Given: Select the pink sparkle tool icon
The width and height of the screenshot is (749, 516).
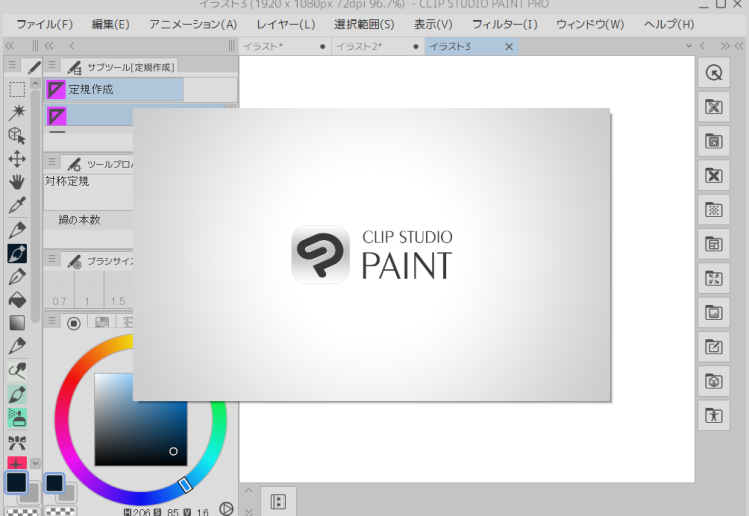Looking at the screenshot, I should point(17,462).
